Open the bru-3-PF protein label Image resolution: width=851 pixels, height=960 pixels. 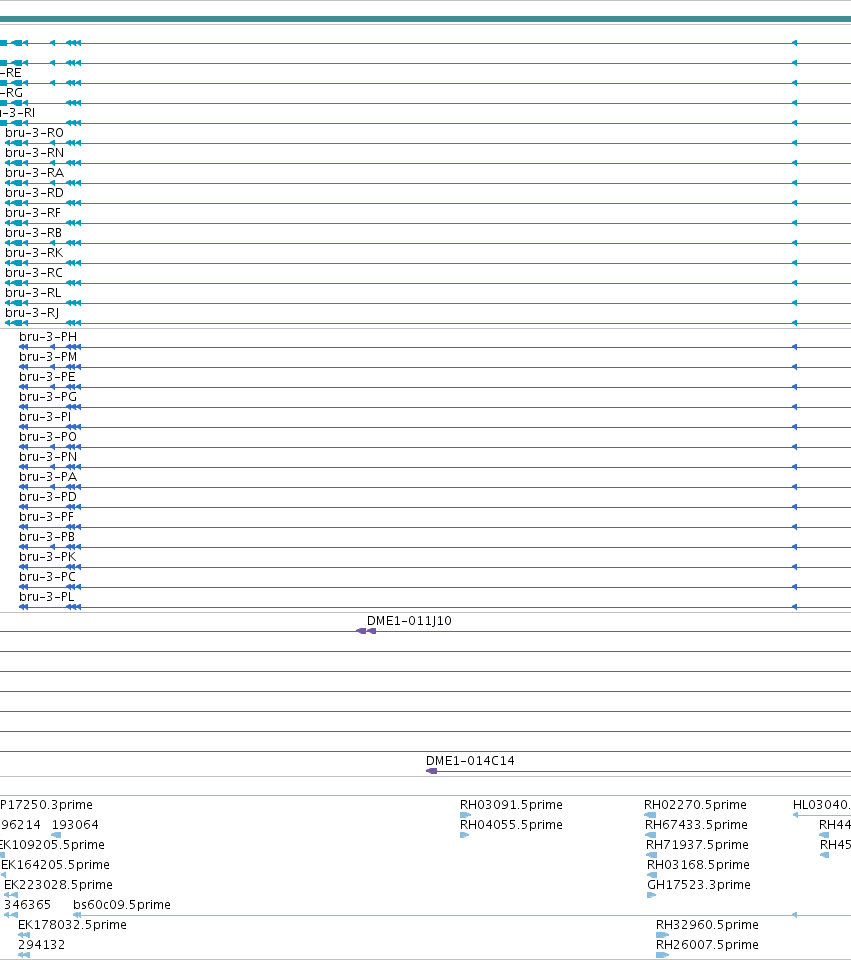tap(47, 517)
